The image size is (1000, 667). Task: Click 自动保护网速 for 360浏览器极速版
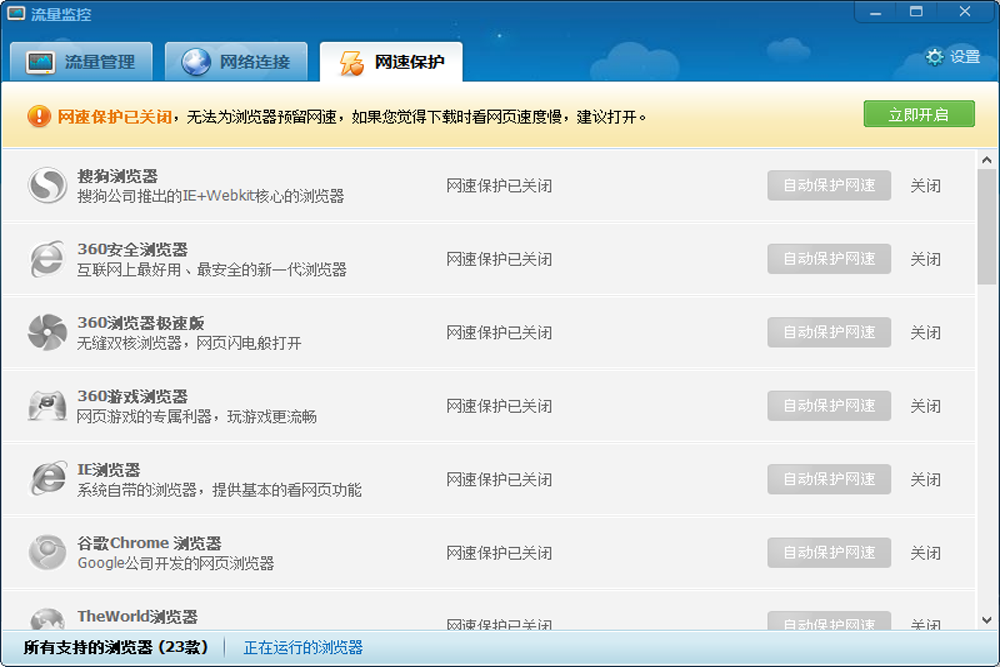(829, 332)
